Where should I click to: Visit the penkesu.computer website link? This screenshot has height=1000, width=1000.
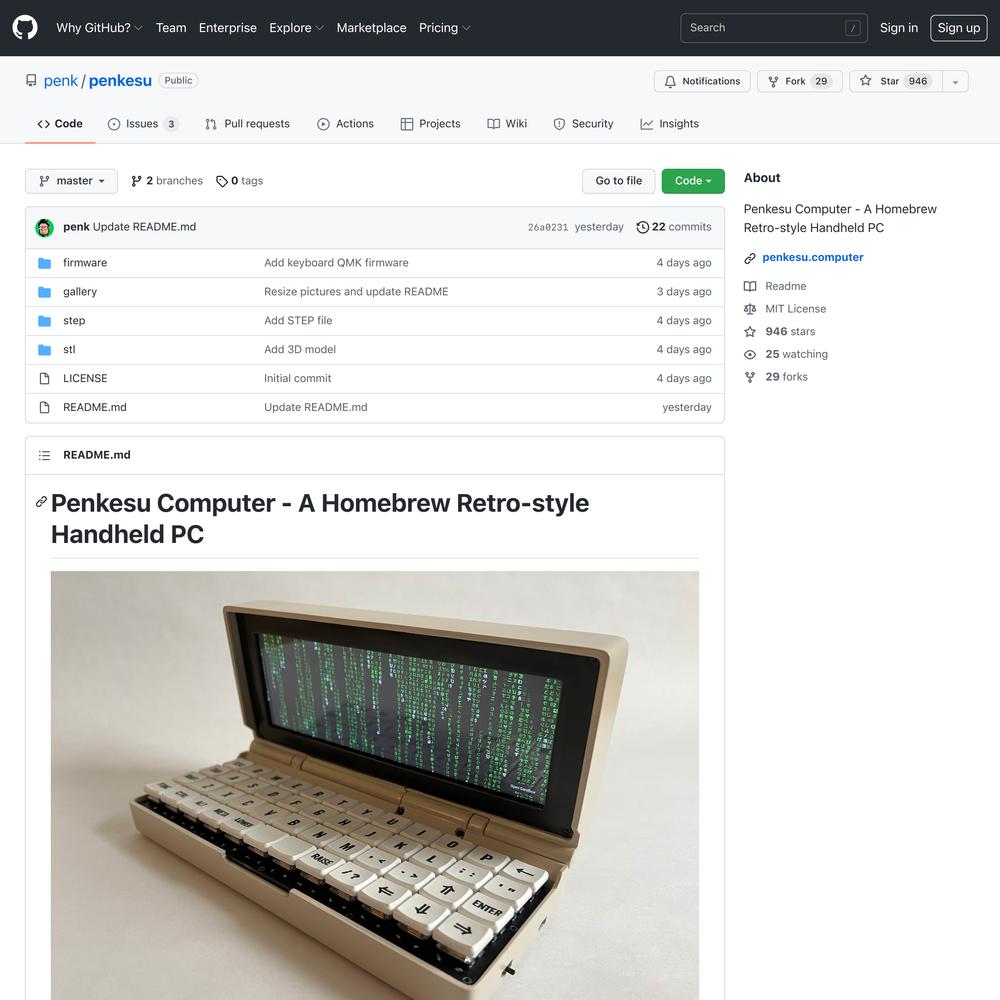point(812,258)
